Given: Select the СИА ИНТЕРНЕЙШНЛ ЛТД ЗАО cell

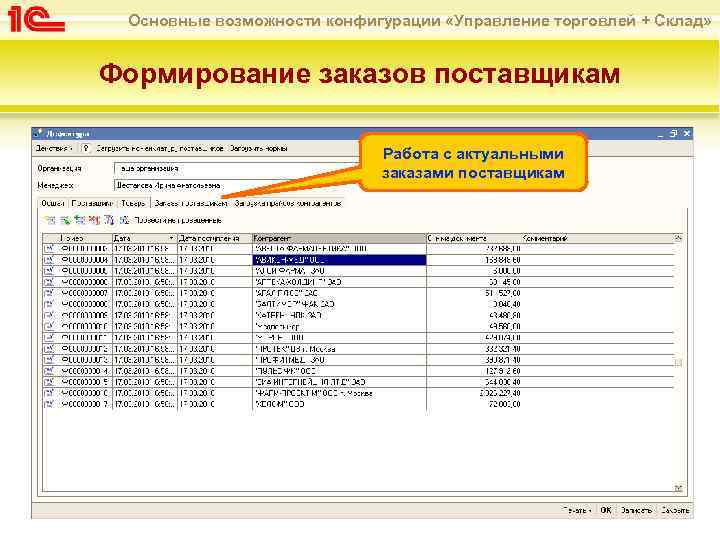Looking at the screenshot, I should [339, 382].
